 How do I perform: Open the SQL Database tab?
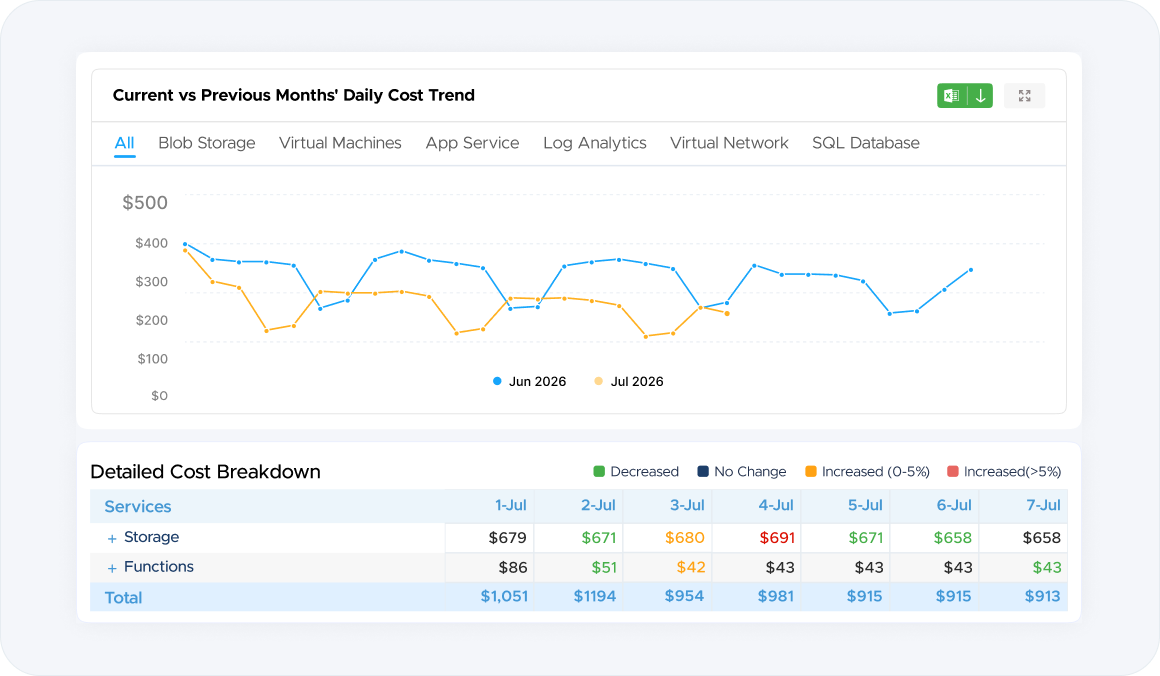[866, 143]
